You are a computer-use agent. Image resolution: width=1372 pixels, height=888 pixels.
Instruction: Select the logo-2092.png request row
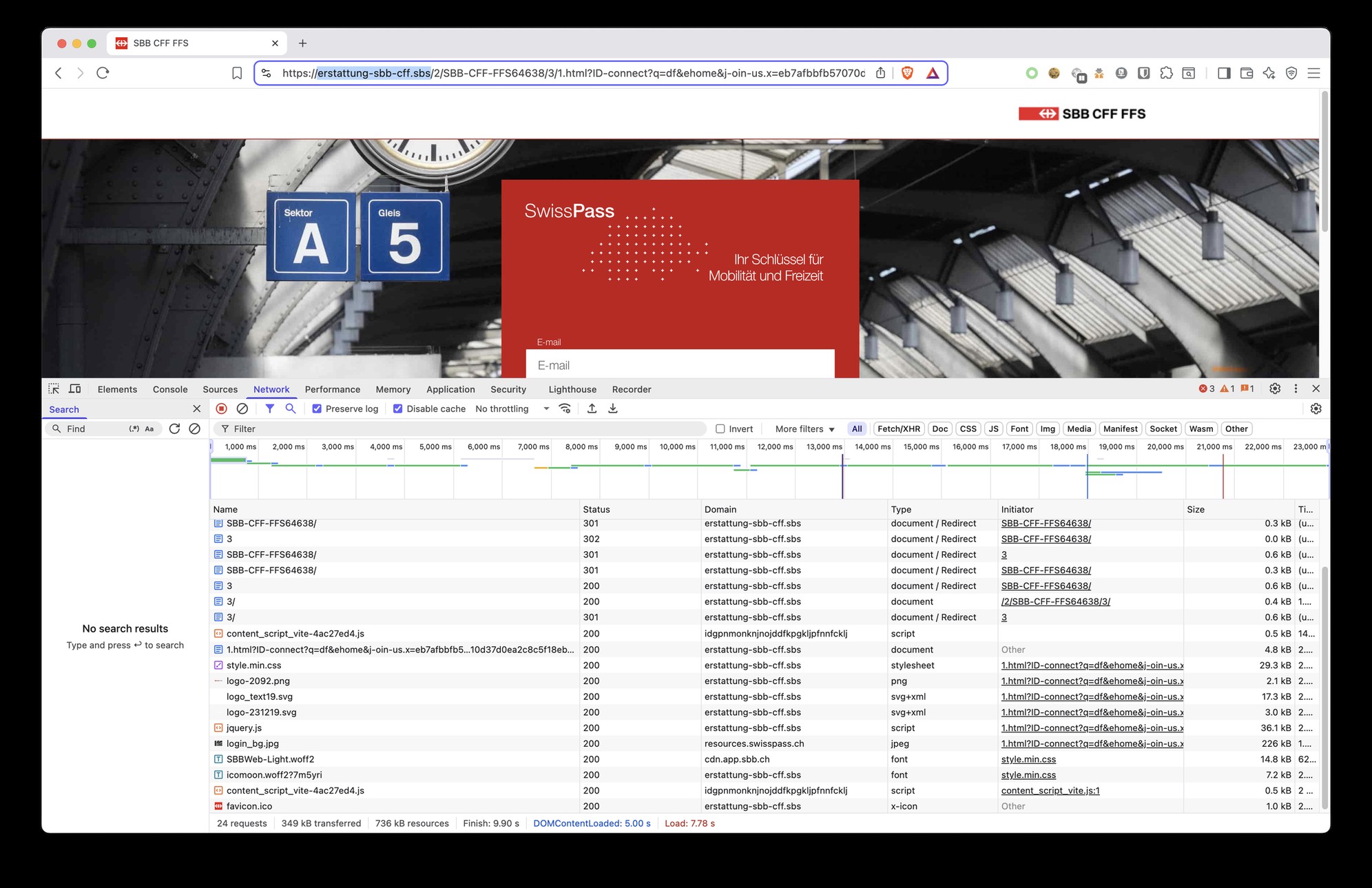765,681
